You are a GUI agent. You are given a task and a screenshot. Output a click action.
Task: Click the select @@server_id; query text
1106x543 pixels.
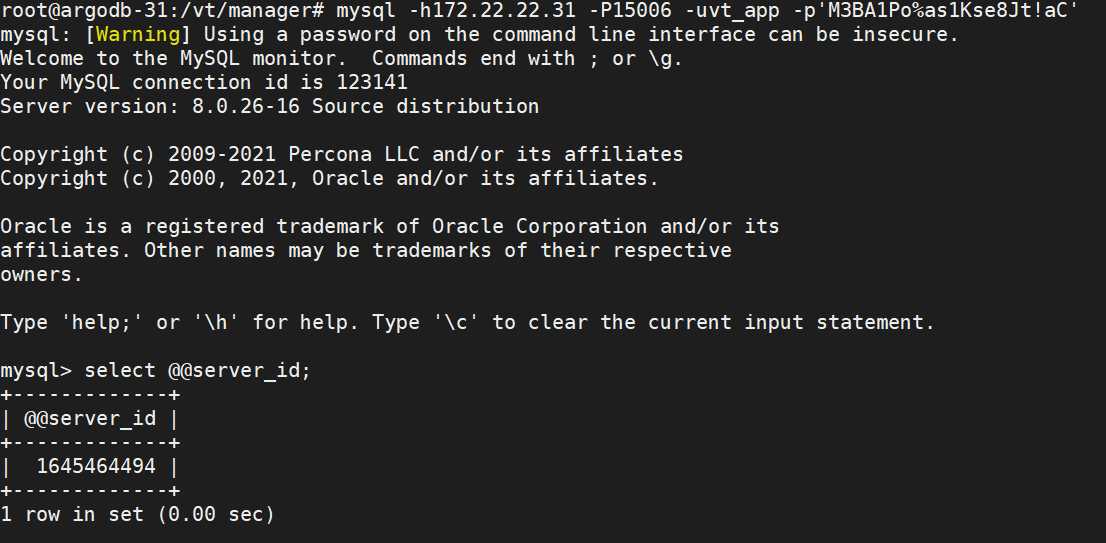tap(198, 370)
